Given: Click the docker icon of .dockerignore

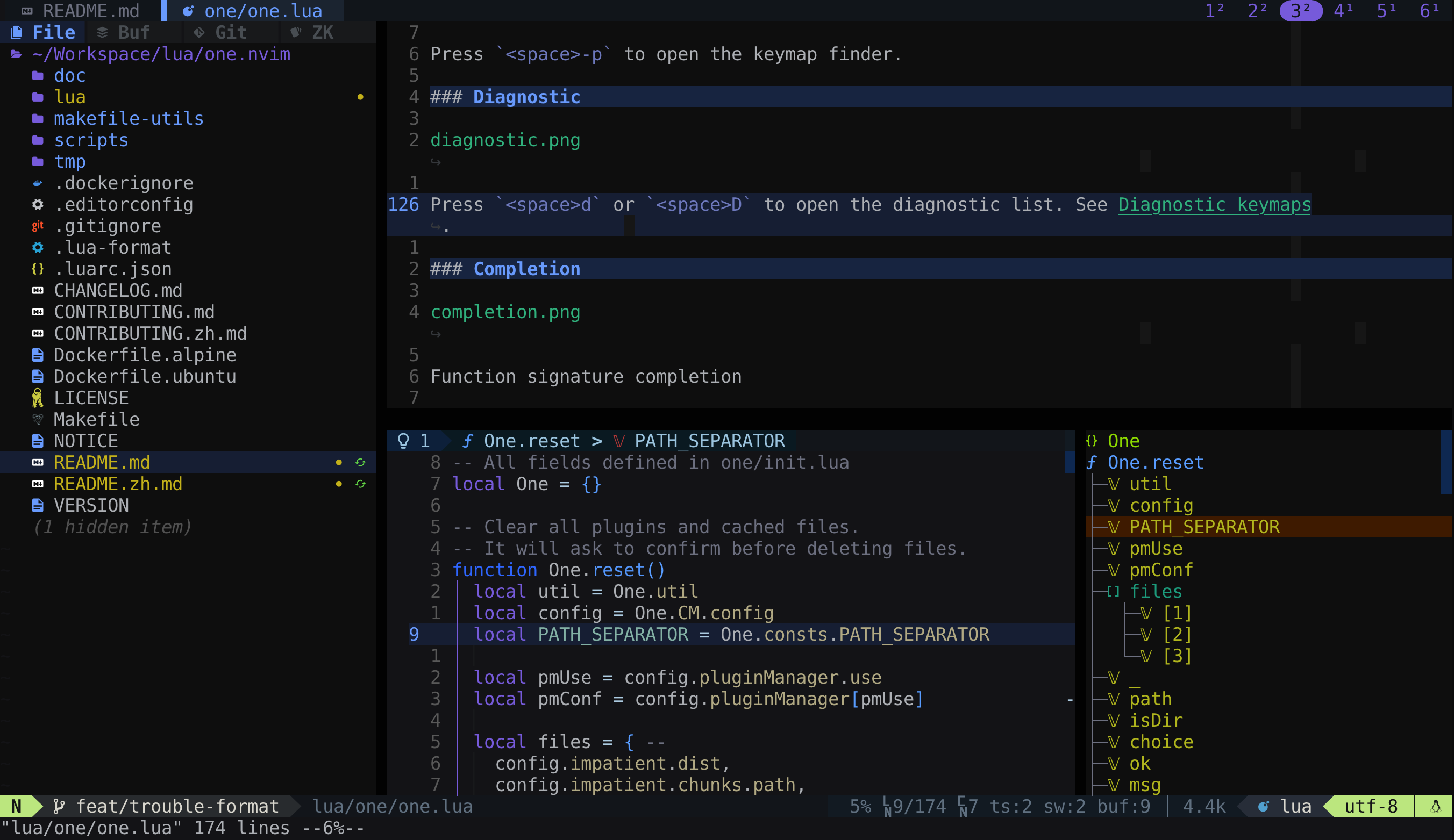Looking at the screenshot, I should [x=38, y=183].
